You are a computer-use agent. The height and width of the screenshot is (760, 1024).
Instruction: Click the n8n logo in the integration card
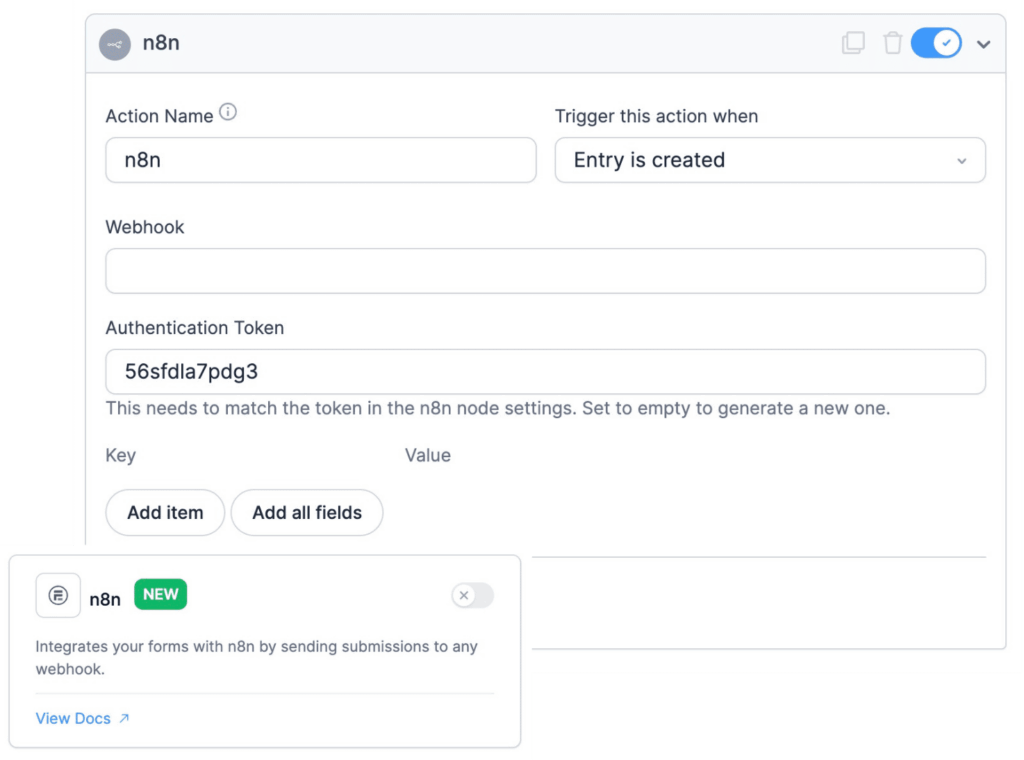coord(57,595)
